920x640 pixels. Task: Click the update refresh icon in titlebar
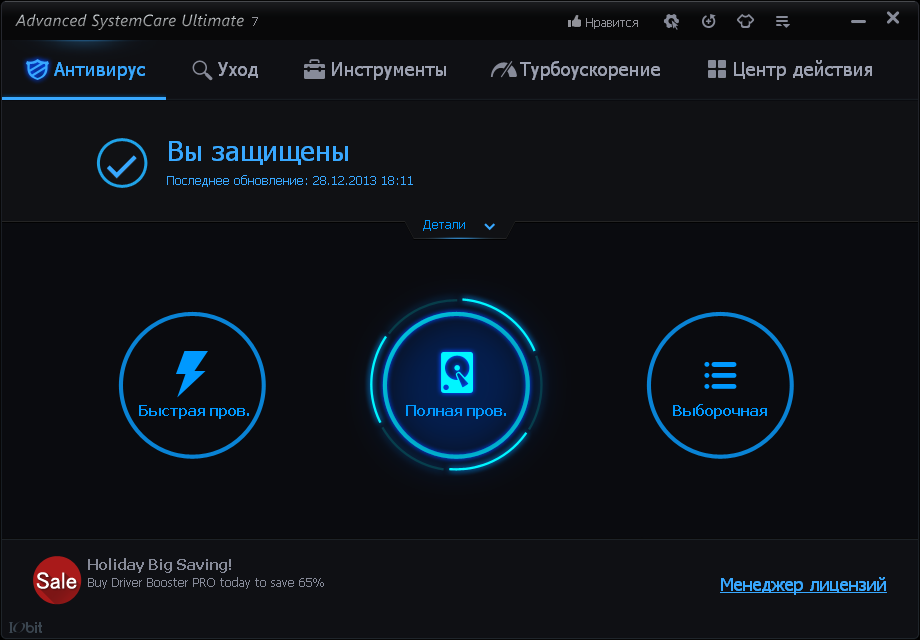(x=708, y=20)
